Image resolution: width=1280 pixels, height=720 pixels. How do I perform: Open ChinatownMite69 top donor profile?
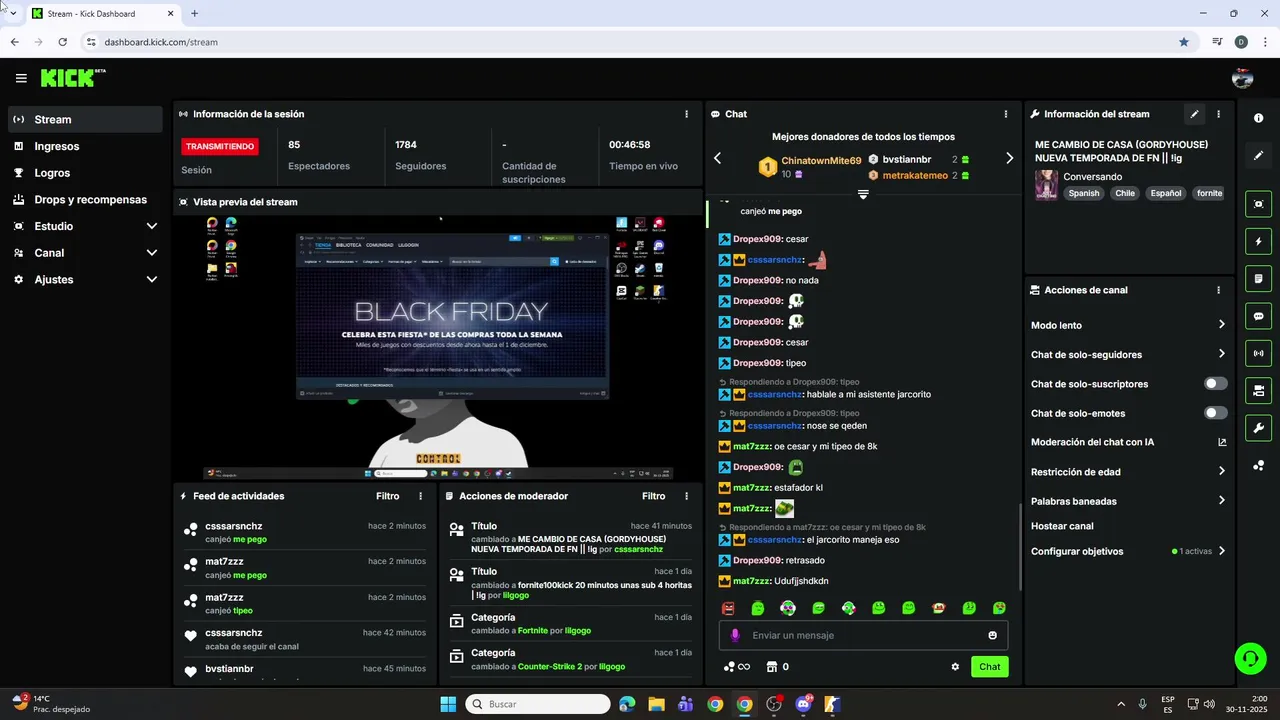[x=821, y=160]
